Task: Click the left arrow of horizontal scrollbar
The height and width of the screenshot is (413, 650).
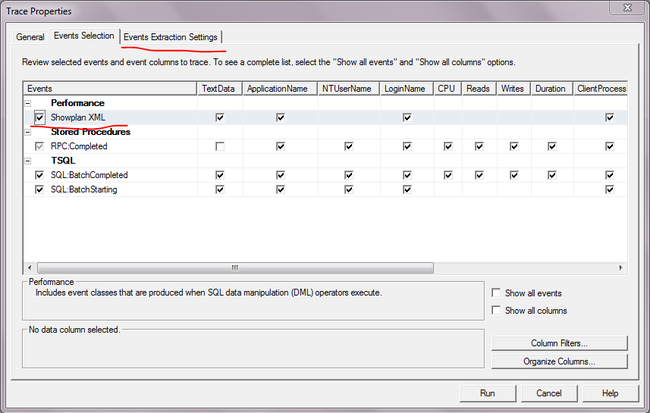Action: pyautogui.click(x=29, y=268)
